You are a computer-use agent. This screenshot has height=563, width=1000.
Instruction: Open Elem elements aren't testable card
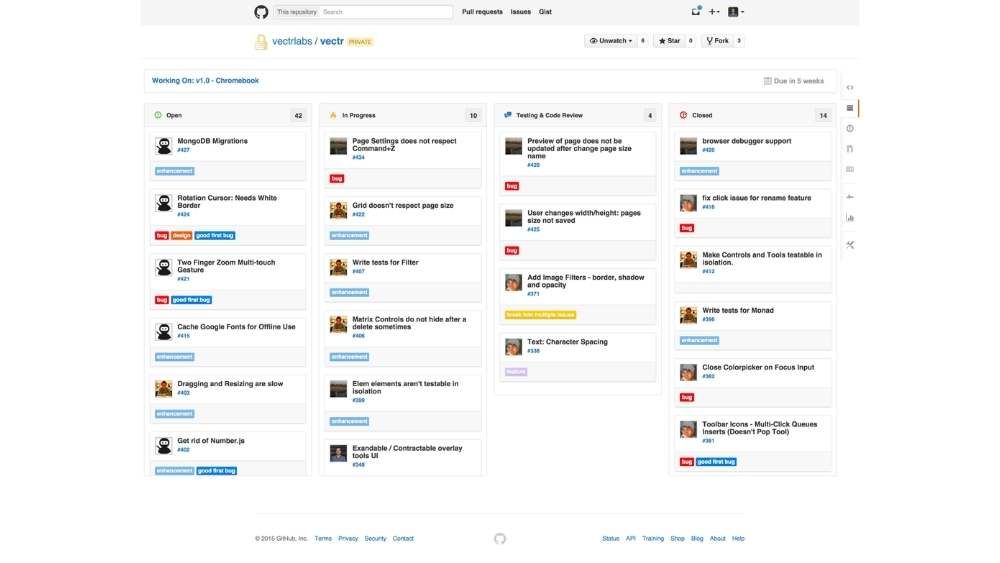click(405, 387)
